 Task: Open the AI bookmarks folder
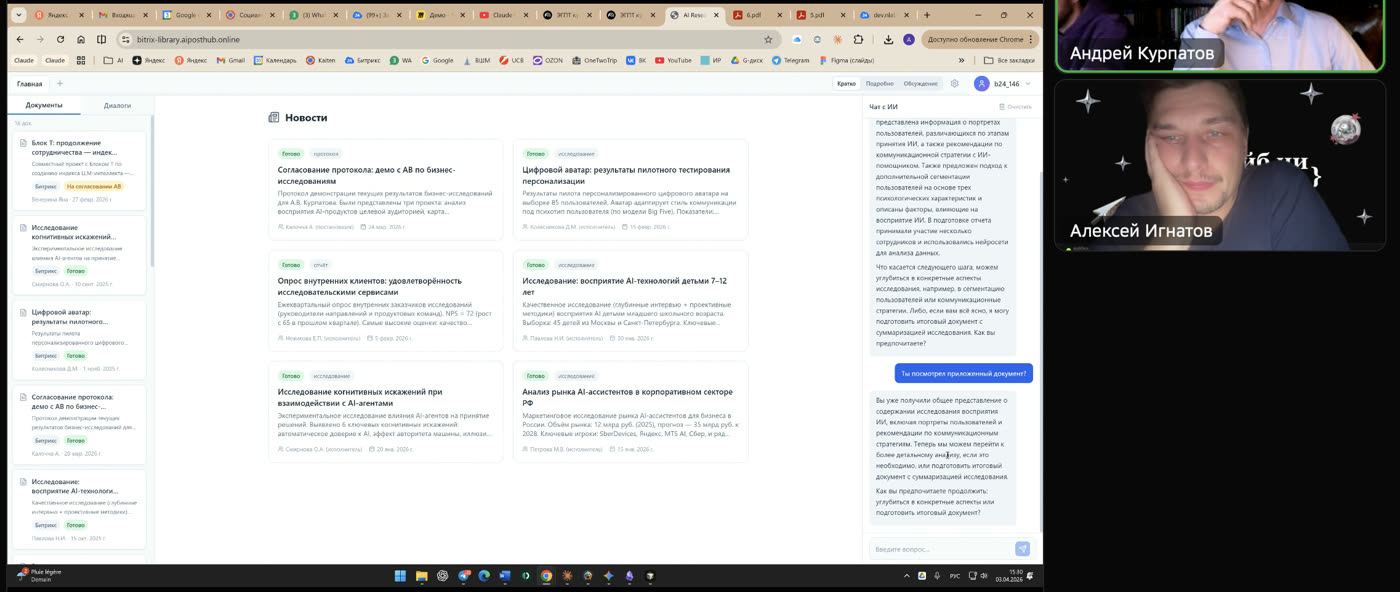(113, 60)
